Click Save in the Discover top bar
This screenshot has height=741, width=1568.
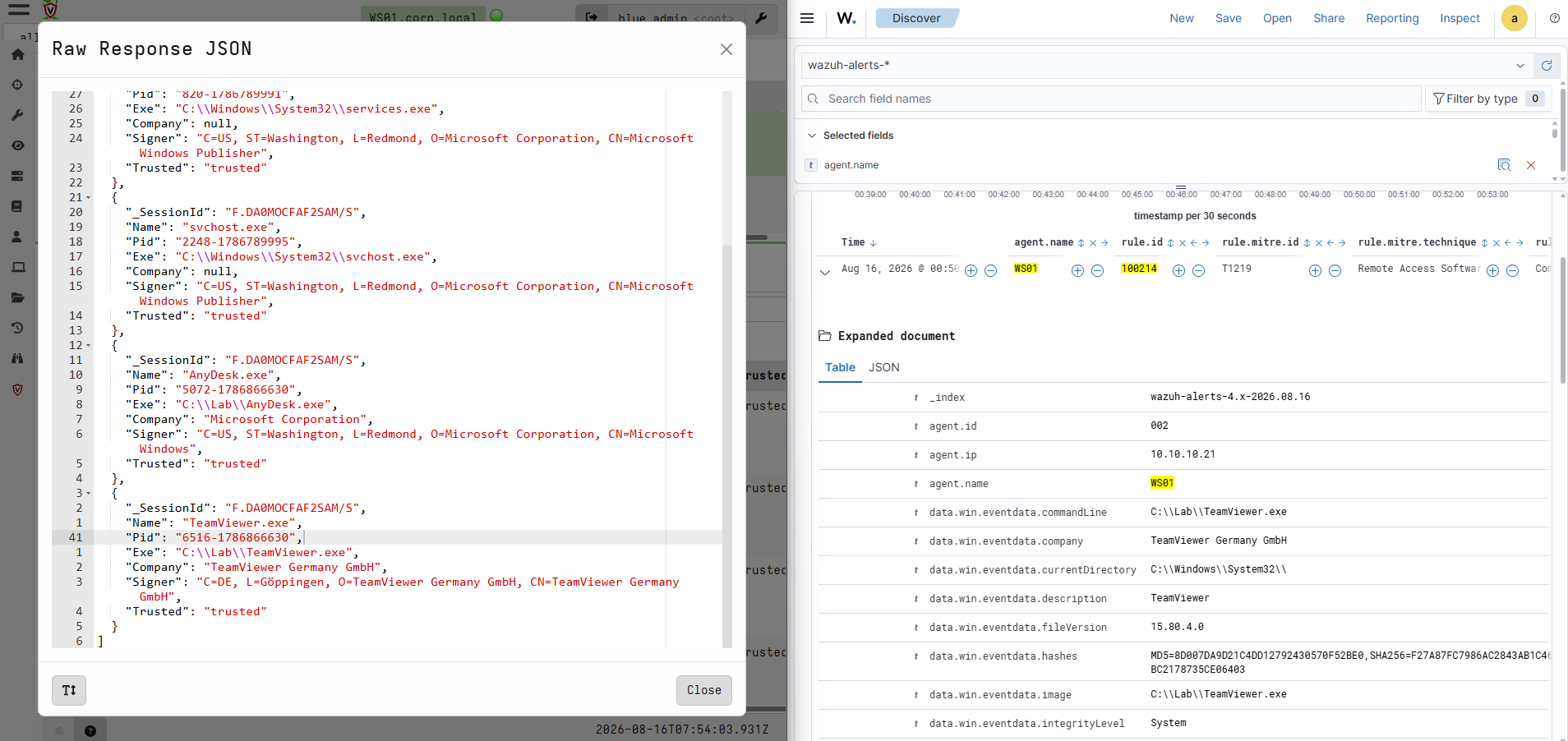pos(1229,18)
